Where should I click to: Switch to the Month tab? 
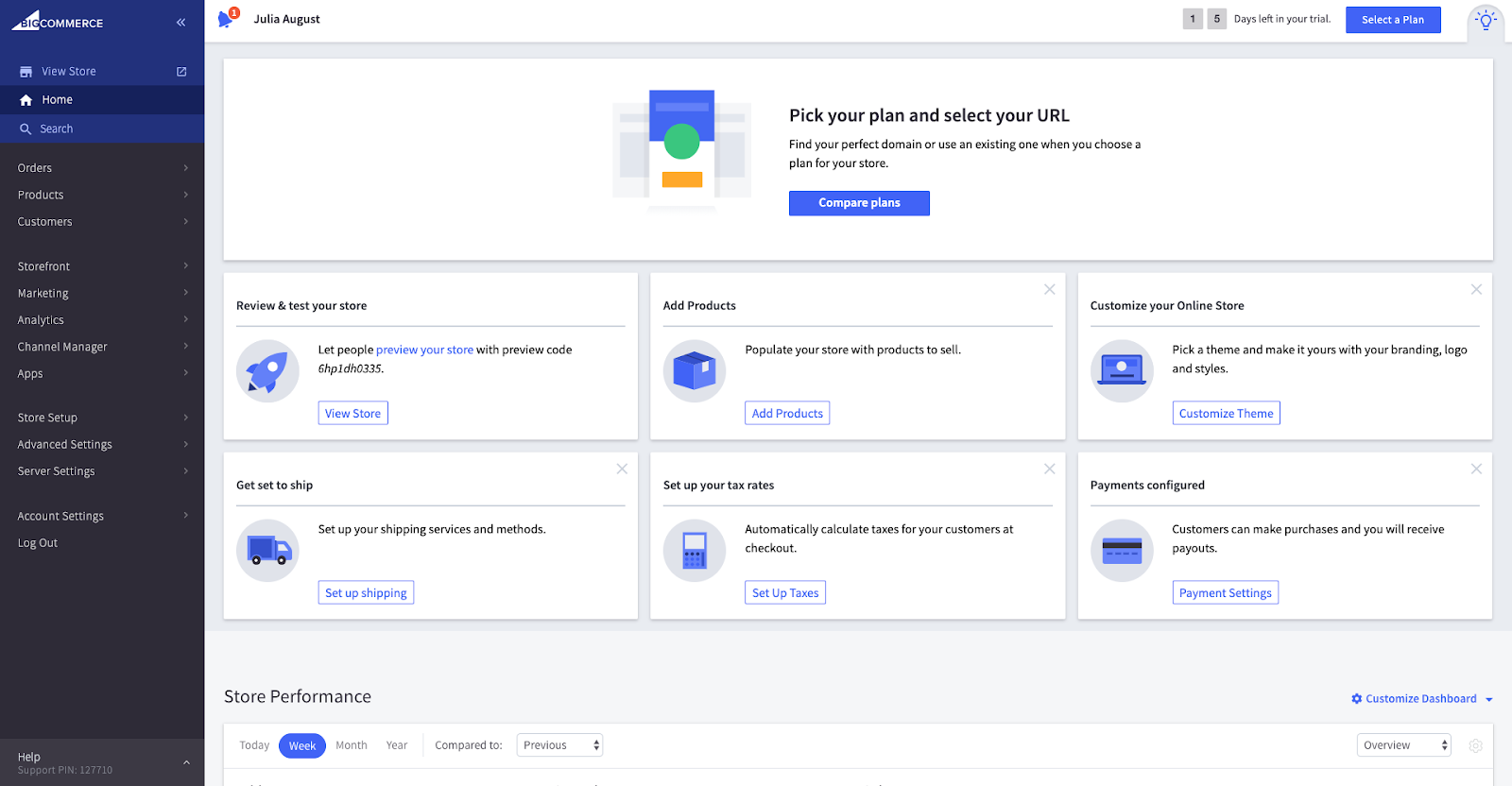coord(352,745)
